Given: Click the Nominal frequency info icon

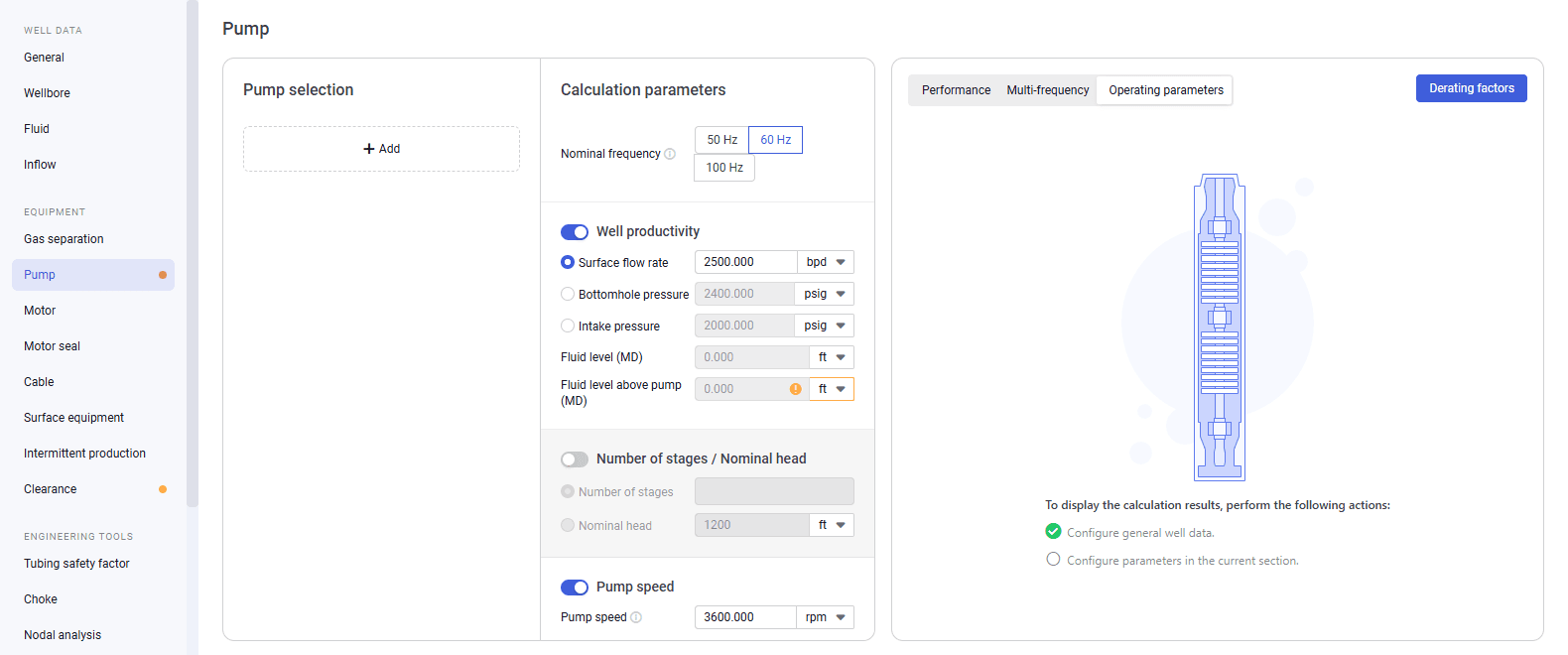Looking at the screenshot, I should 670,154.
